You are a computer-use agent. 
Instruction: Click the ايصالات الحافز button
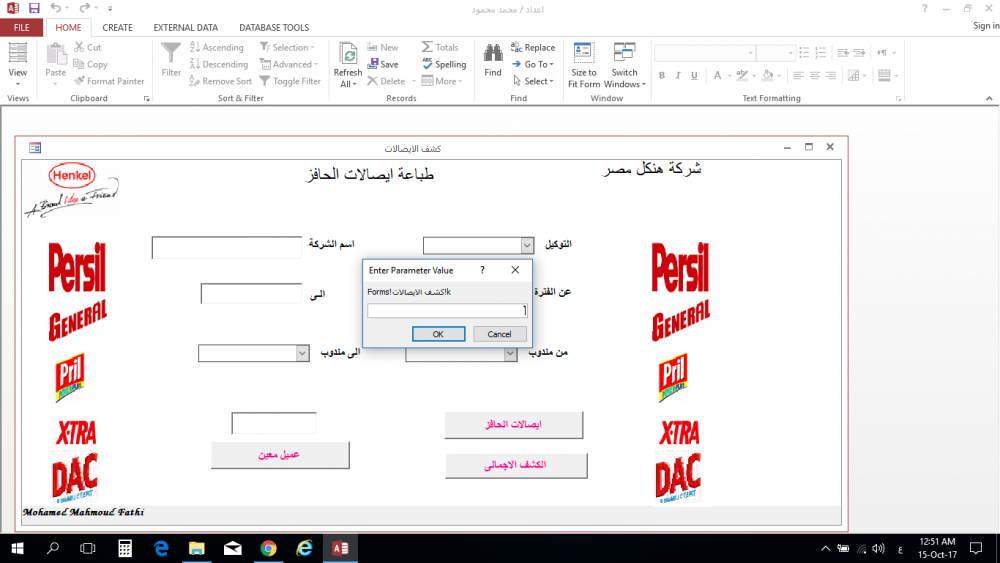click(x=514, y=425)
